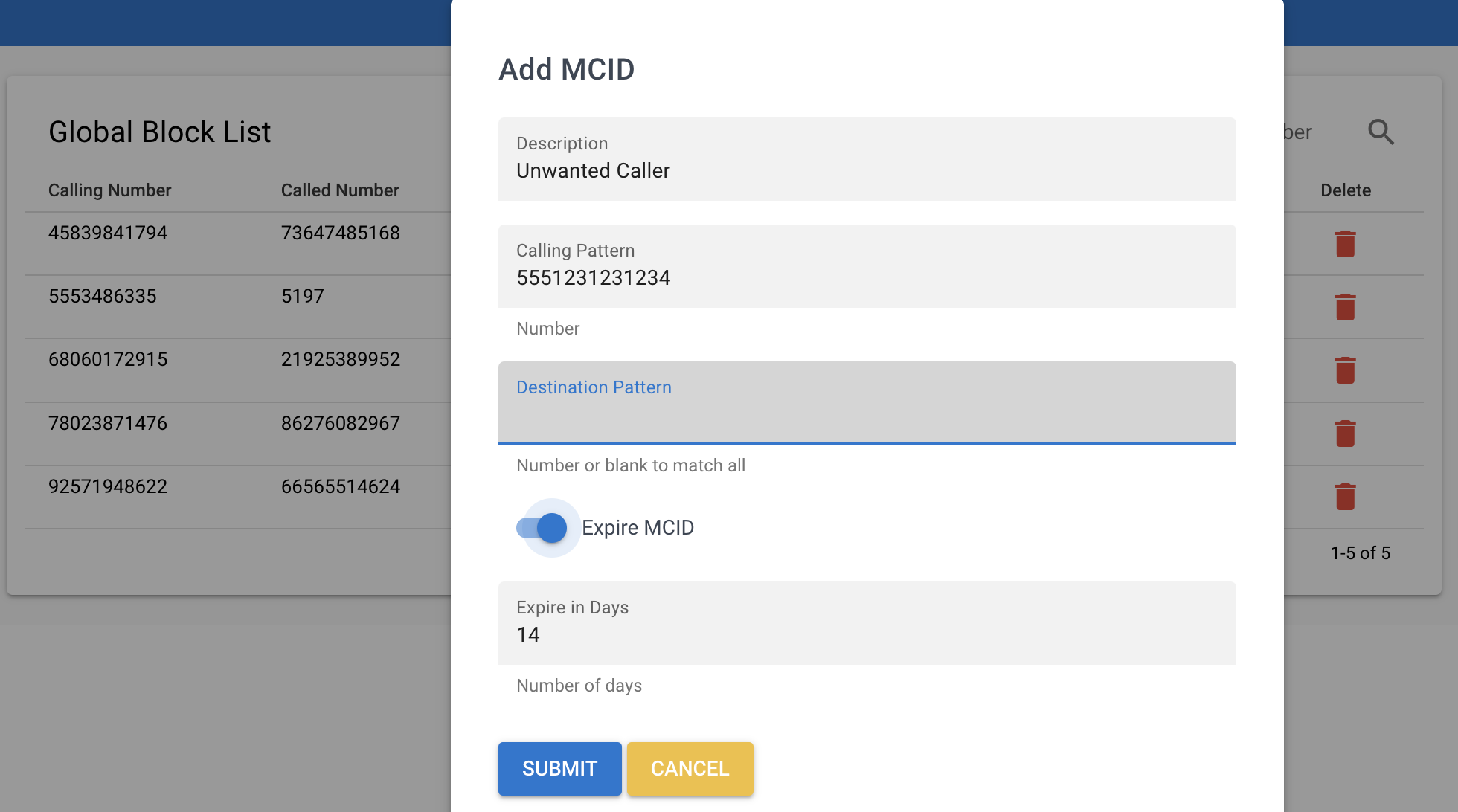Screen dimensions: 1458x812
Task: Cancel the Add MCID dialog
Action: (x=690, y=769)
